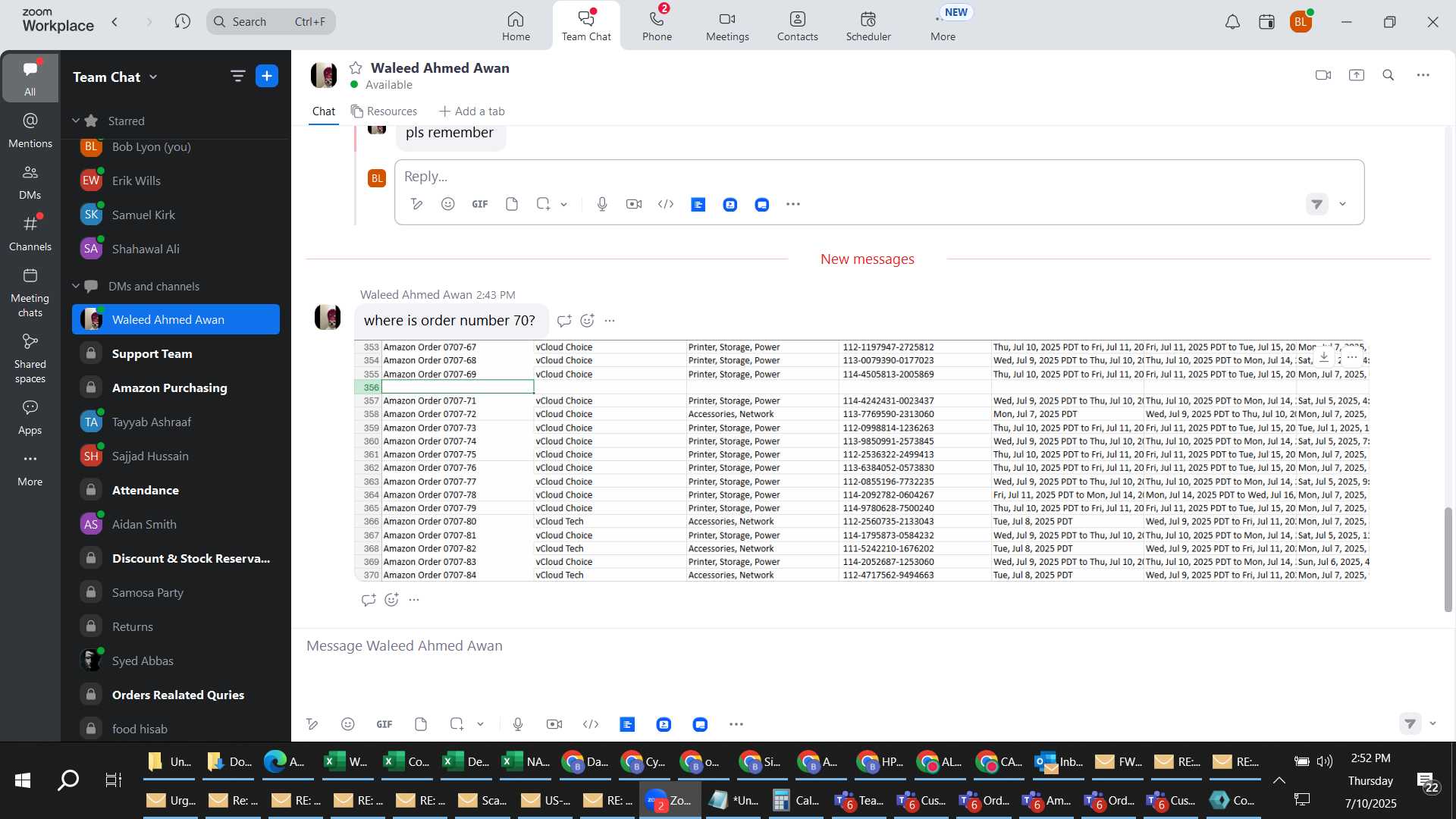1456x819 pixels.
Task: Download the spreadsheet image
Action: [x=1324, y=357]
